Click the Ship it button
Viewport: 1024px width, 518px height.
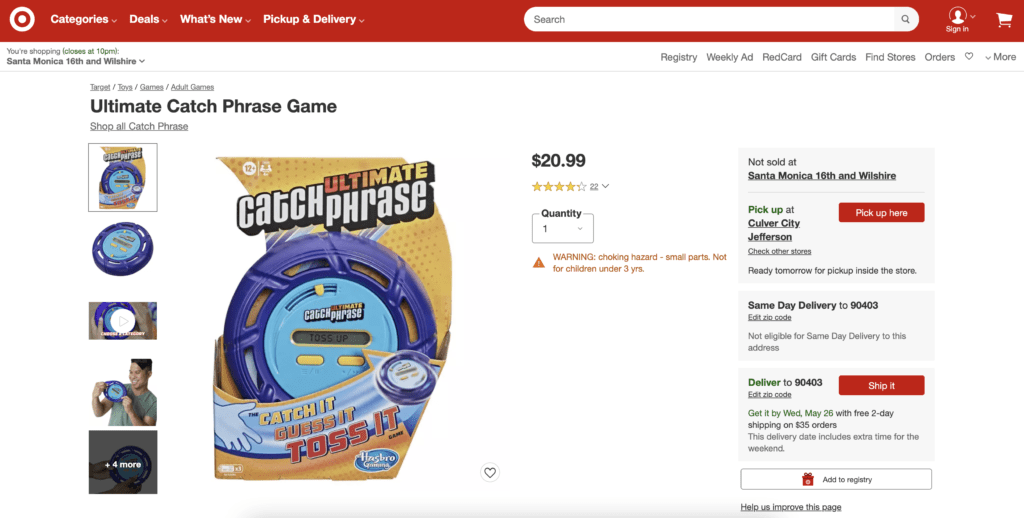(881, 385)
